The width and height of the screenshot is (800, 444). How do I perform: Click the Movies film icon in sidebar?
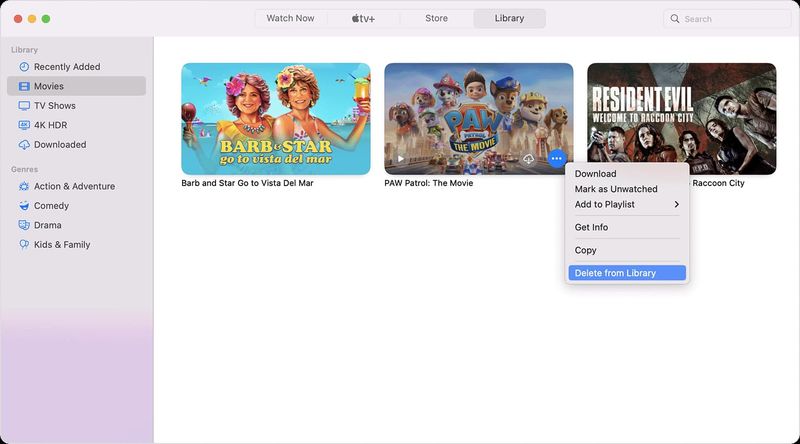pyautogui.click(x=24, y=86)
